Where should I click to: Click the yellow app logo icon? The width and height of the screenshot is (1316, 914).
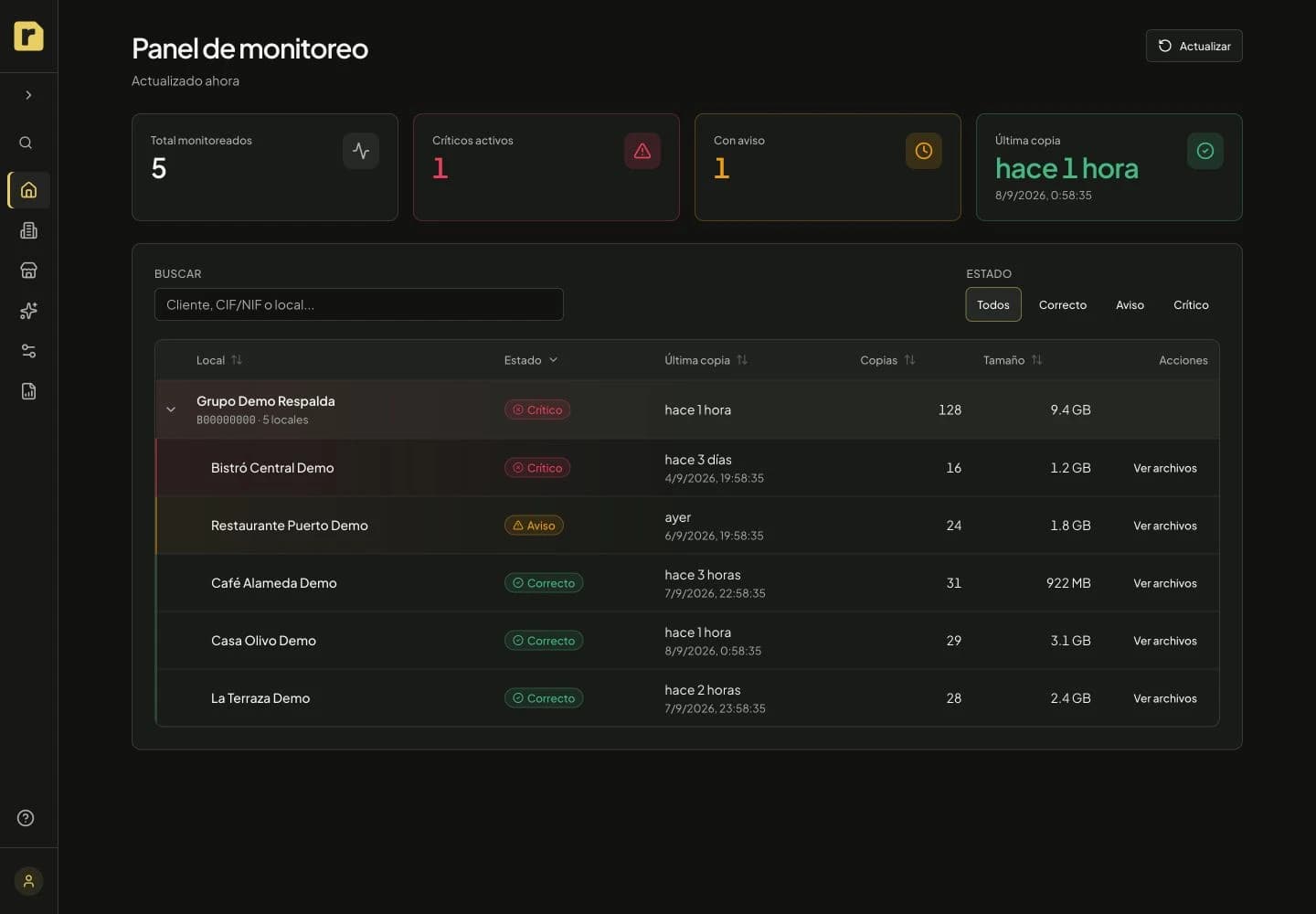(x=28, y=36)
